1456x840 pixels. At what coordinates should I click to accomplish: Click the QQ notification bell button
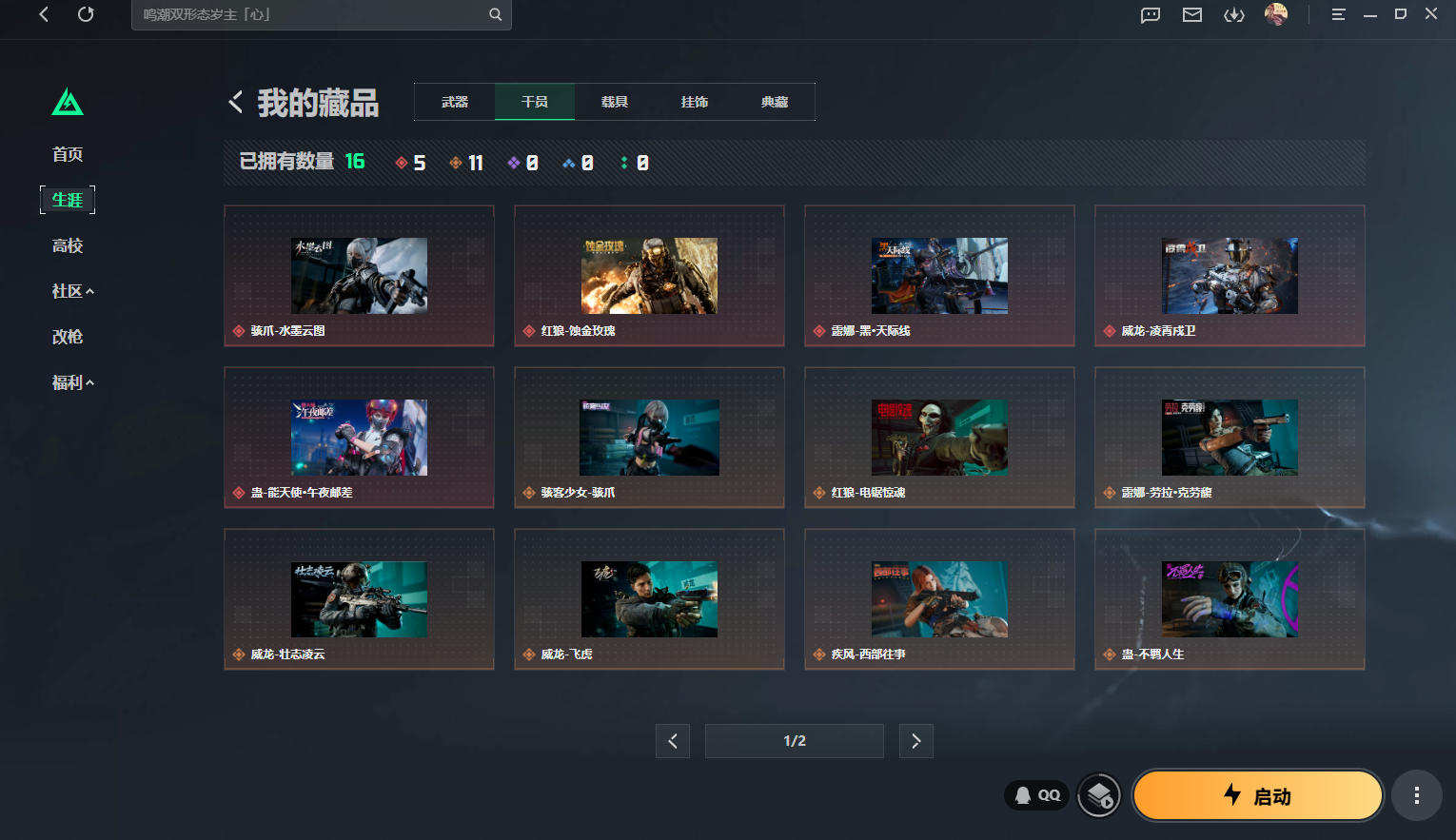pyautogui.click(x=1037, y=795)
